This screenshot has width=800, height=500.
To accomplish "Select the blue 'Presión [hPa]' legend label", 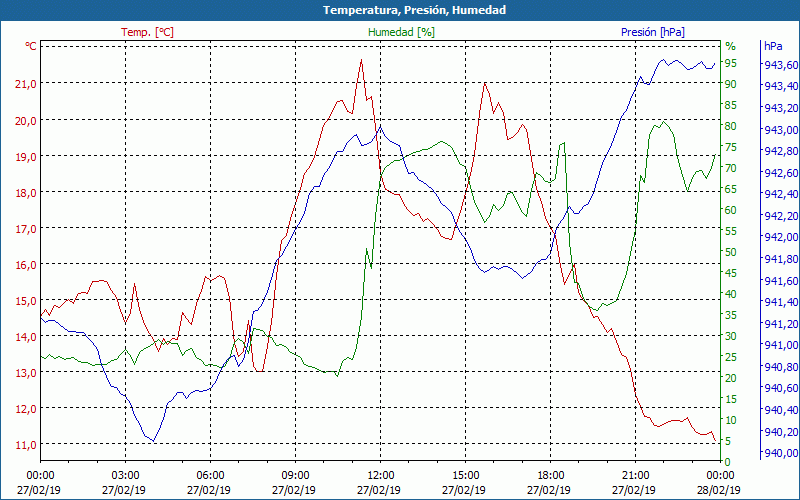I will pyautogui.click(x=653, y=32).
